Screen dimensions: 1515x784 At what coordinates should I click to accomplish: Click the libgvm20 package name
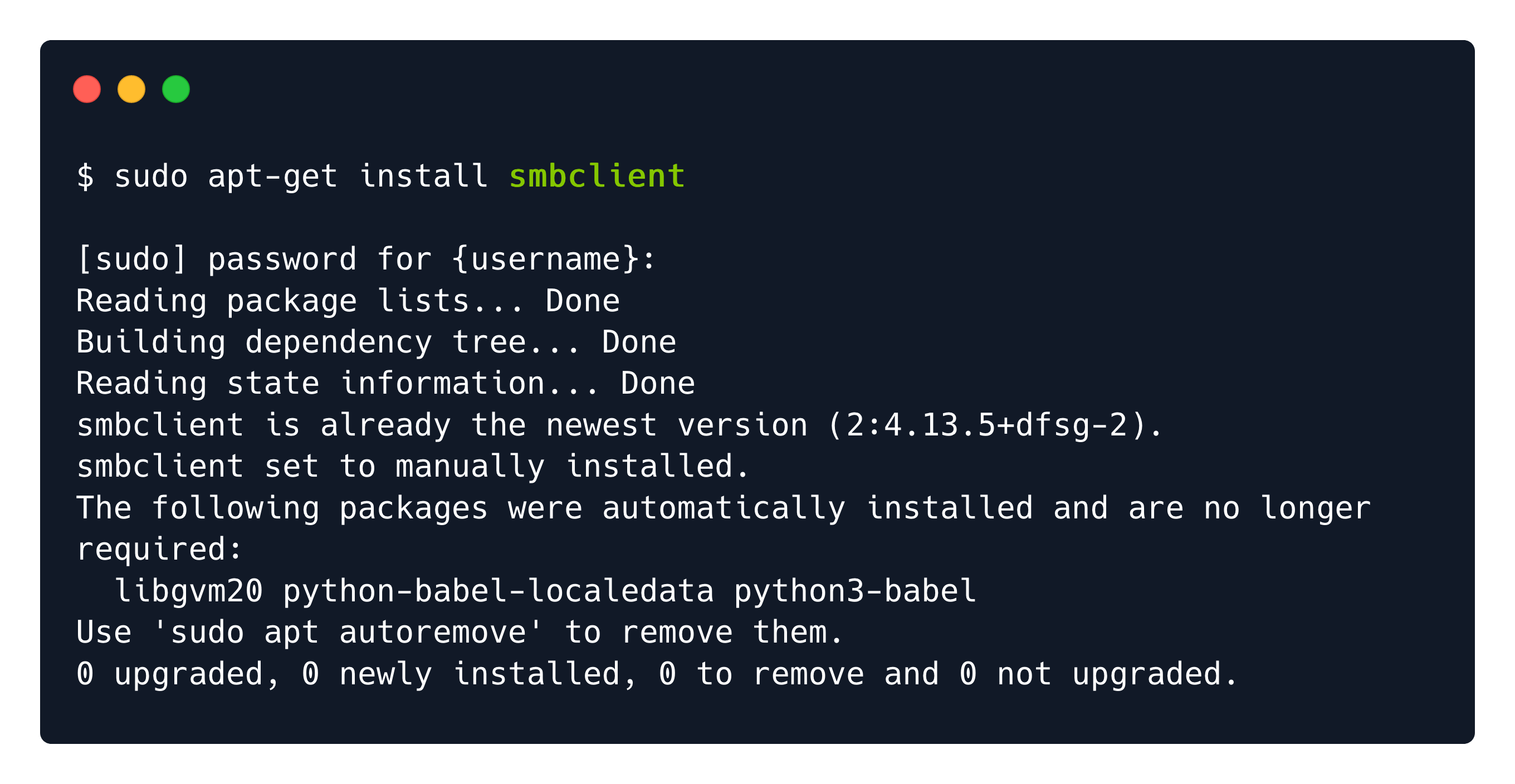click(x=189, y=590)
